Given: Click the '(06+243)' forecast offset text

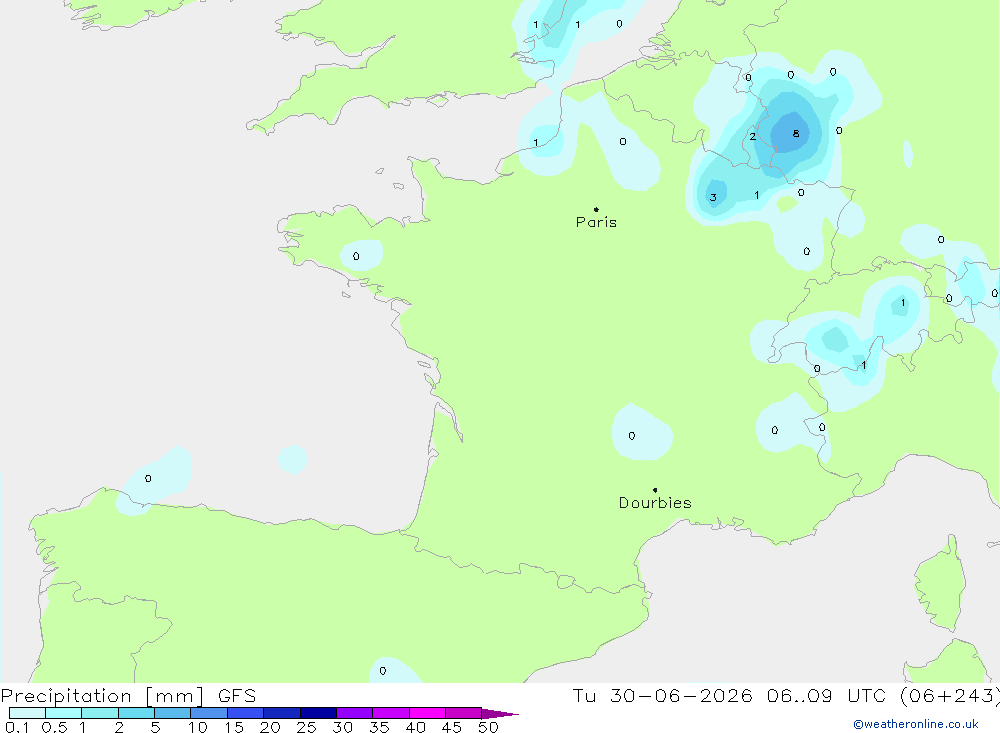Looking at the screenshot, I should coord(950,695).
